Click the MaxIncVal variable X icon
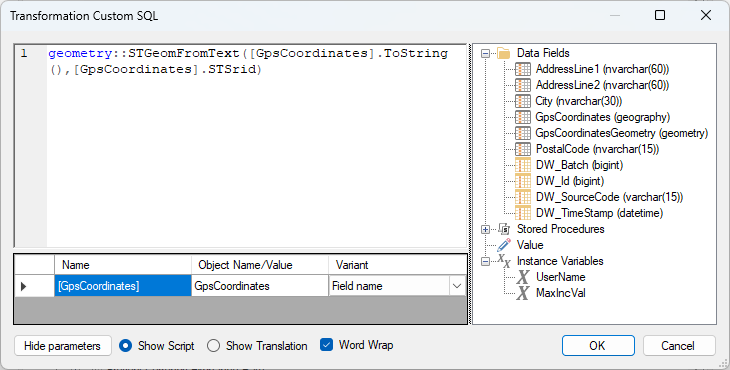The height and width of the screenshot is (370, 730). 523,293
